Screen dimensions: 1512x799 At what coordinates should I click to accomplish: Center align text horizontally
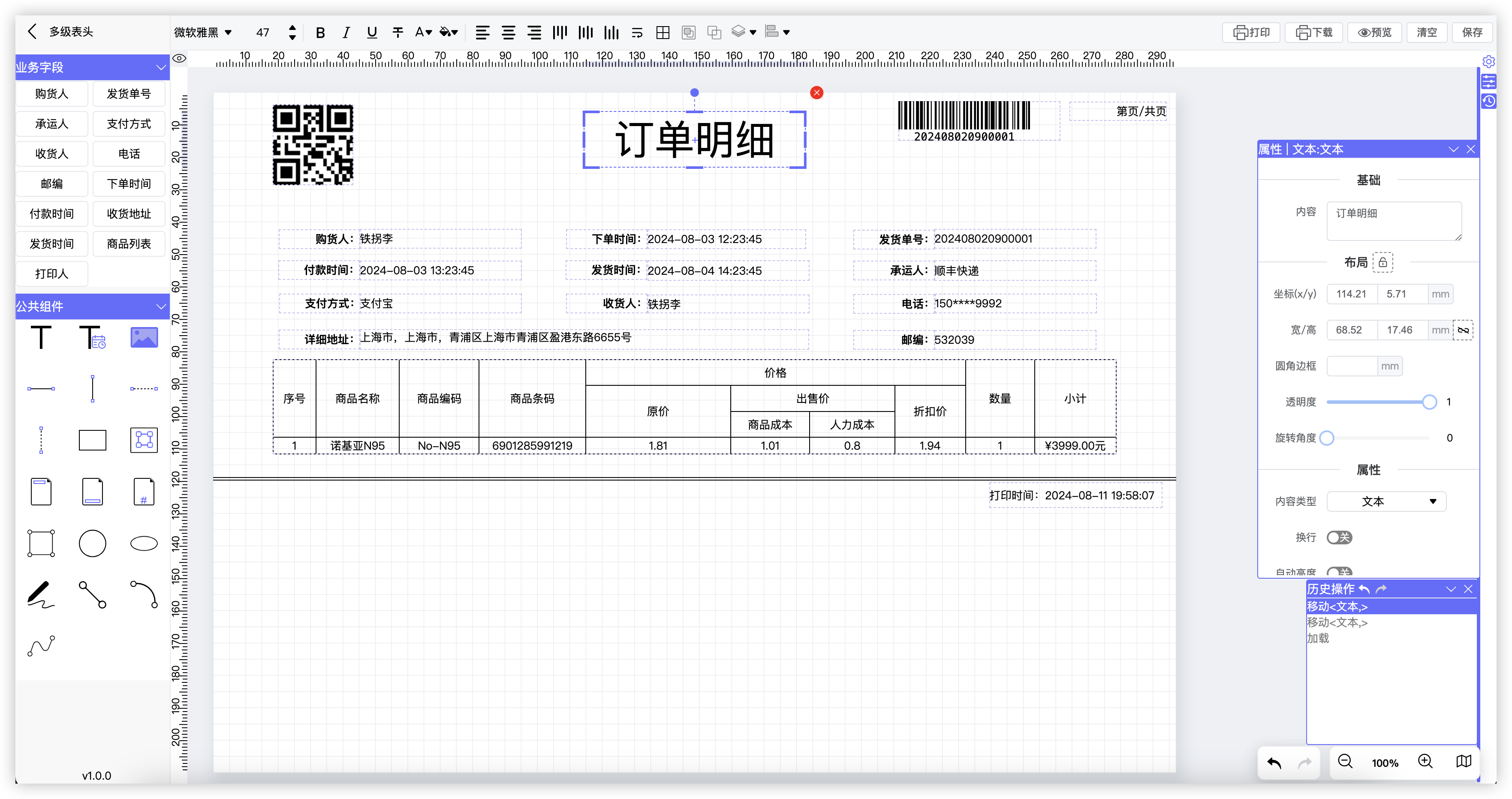click(508, 33)
